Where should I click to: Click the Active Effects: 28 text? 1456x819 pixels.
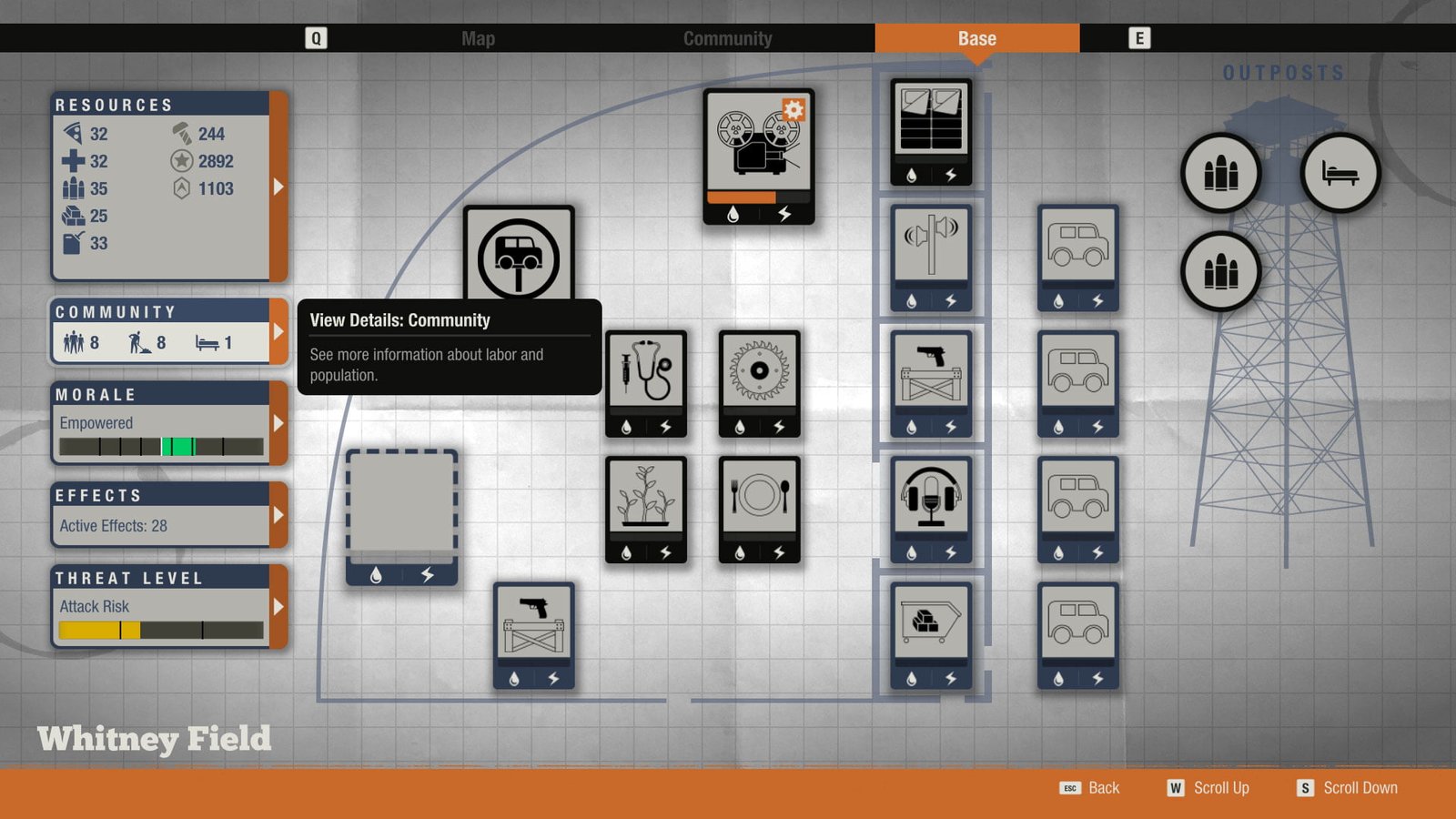pyautogui.click(x=114, y=526)
